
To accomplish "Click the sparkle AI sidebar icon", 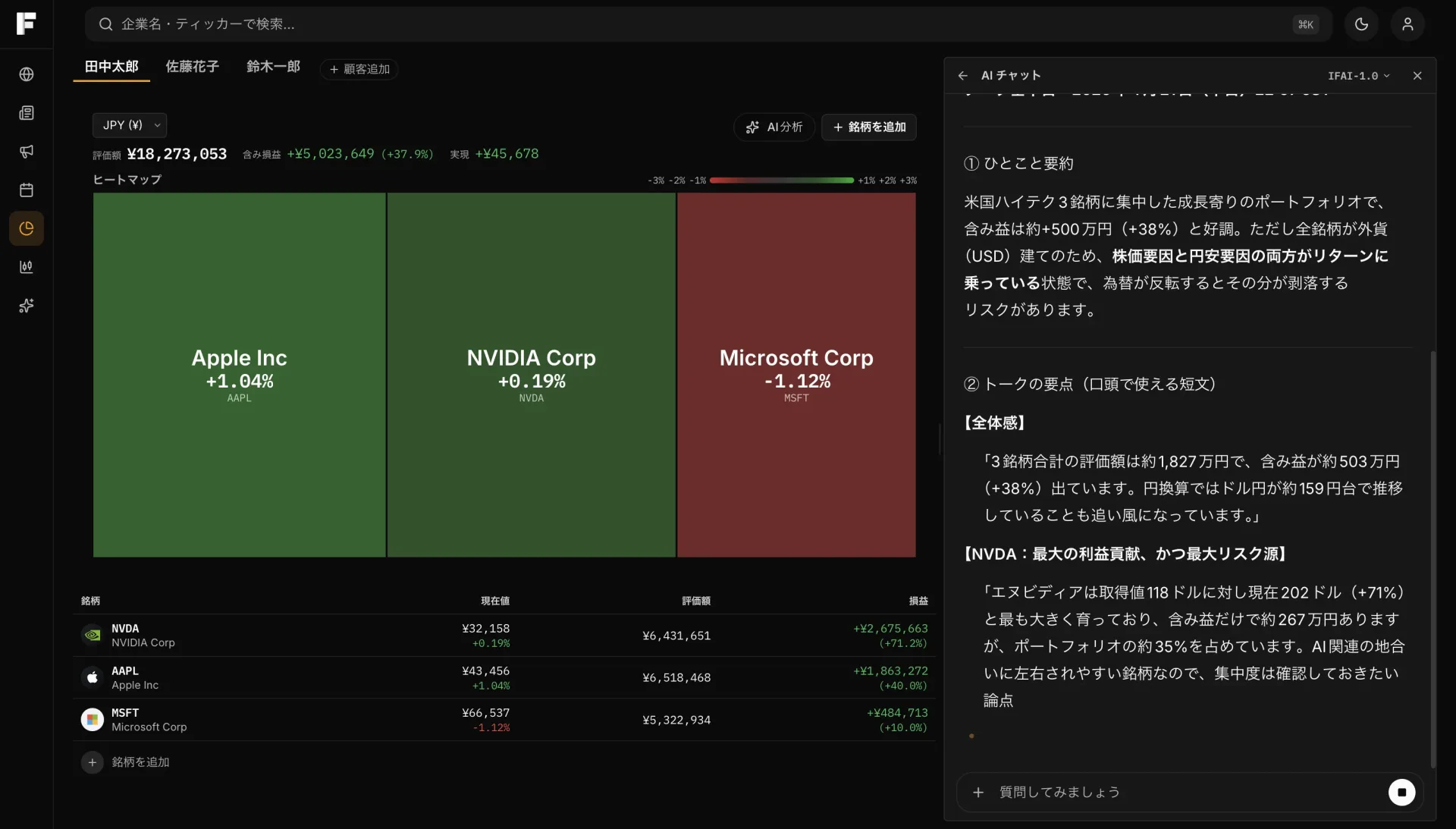I will [27, 306].
